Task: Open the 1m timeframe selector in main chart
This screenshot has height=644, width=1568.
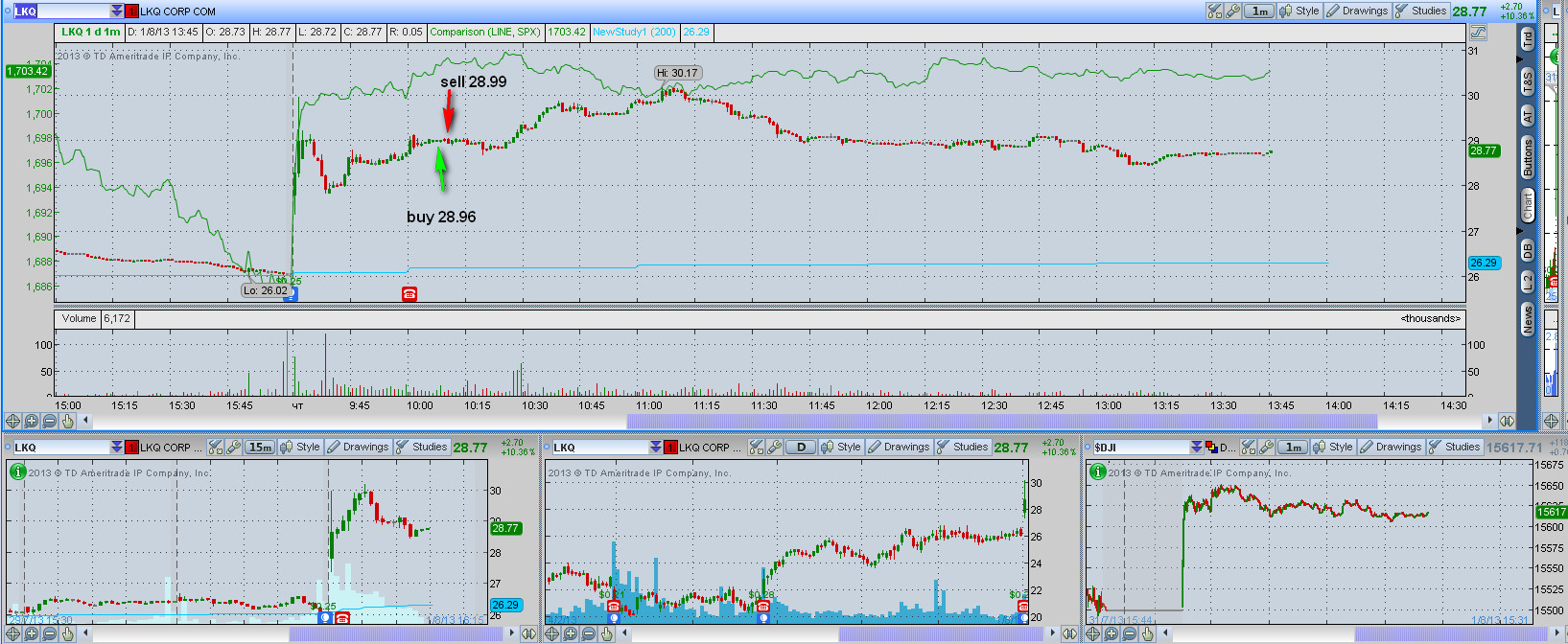Action: coord(1258,11)
